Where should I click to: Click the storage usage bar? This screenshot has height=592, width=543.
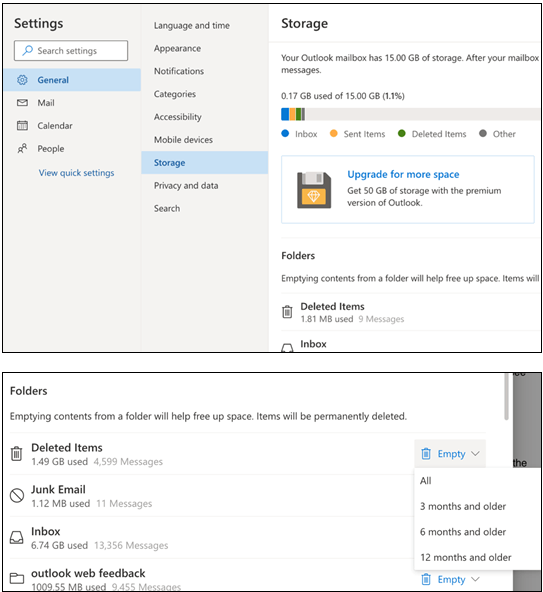tap(410, 114)
